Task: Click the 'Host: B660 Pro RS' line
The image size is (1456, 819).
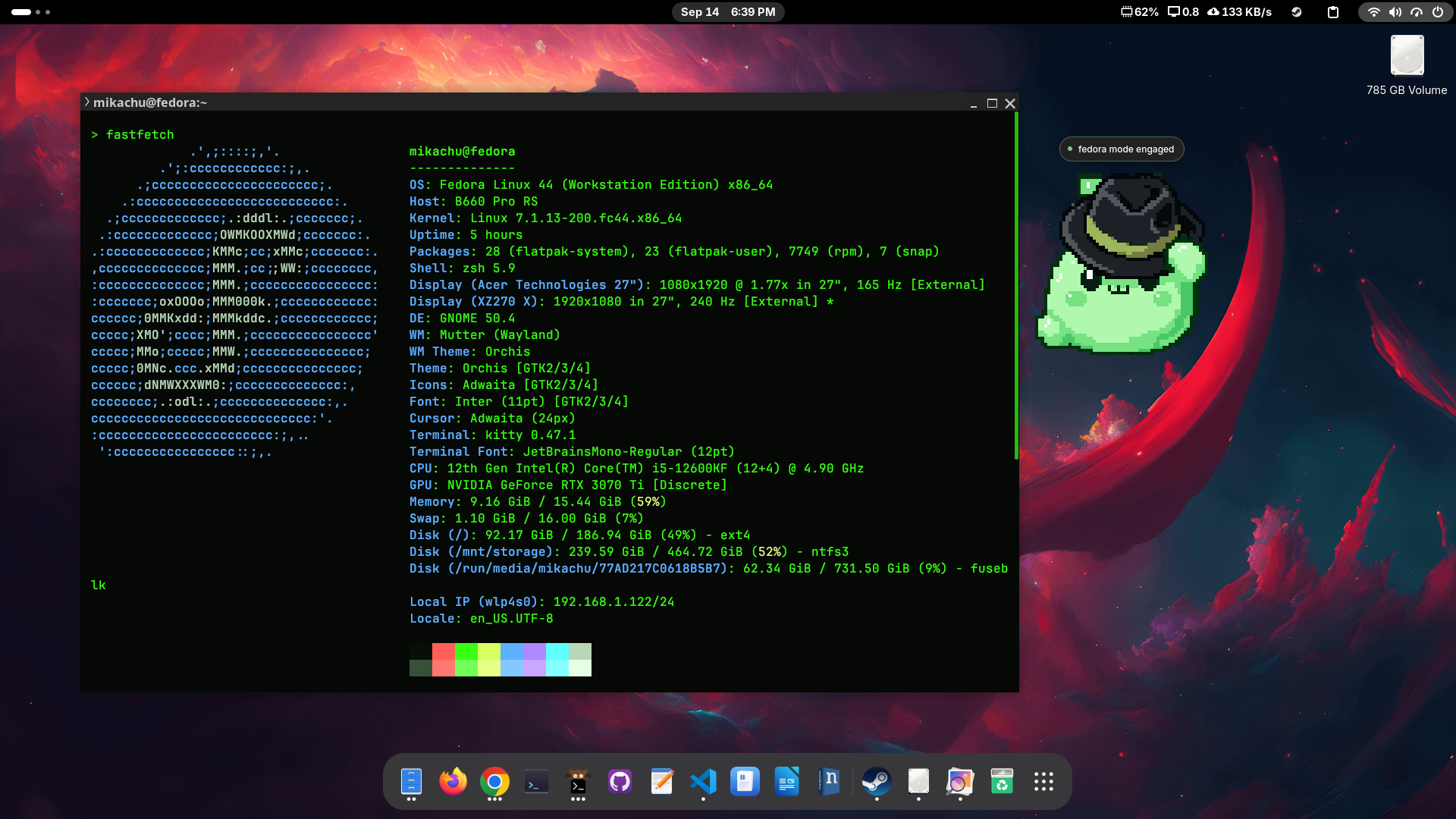Action: (x=474, y=202)
